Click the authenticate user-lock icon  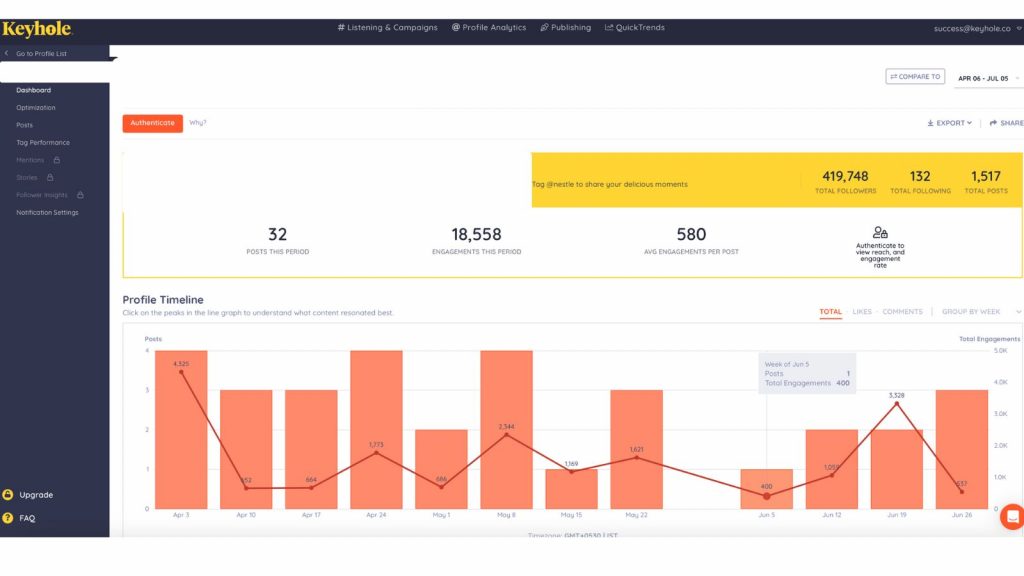point(880,232)
